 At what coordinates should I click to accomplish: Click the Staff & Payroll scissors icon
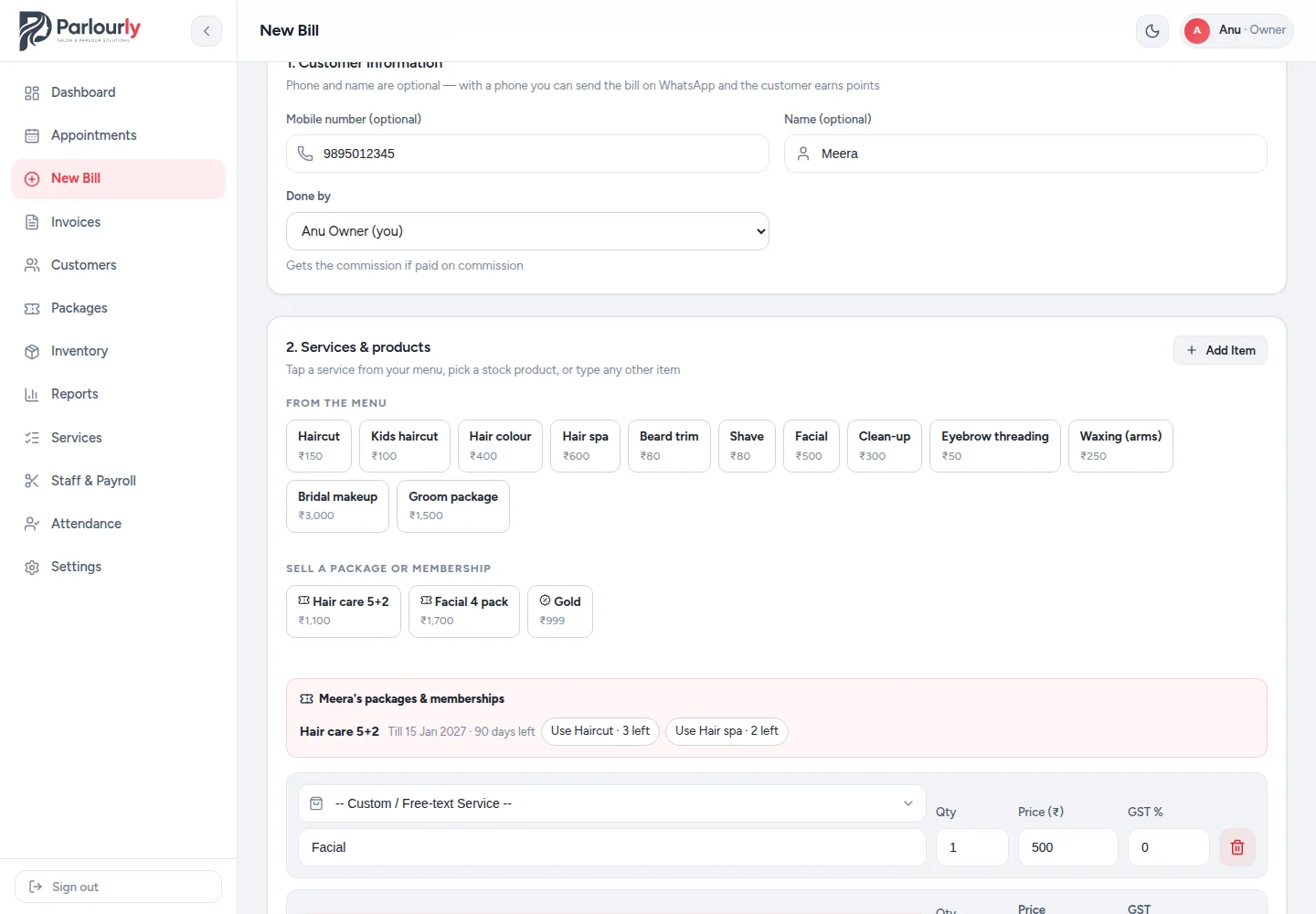click(32, 481)
